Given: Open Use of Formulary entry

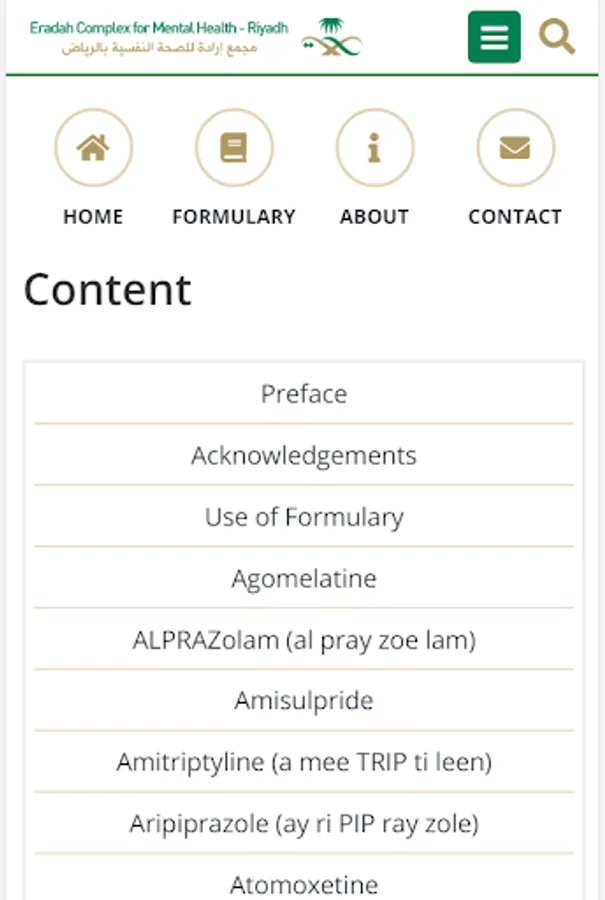Looking at the screenshot, I should pos(304,517).
